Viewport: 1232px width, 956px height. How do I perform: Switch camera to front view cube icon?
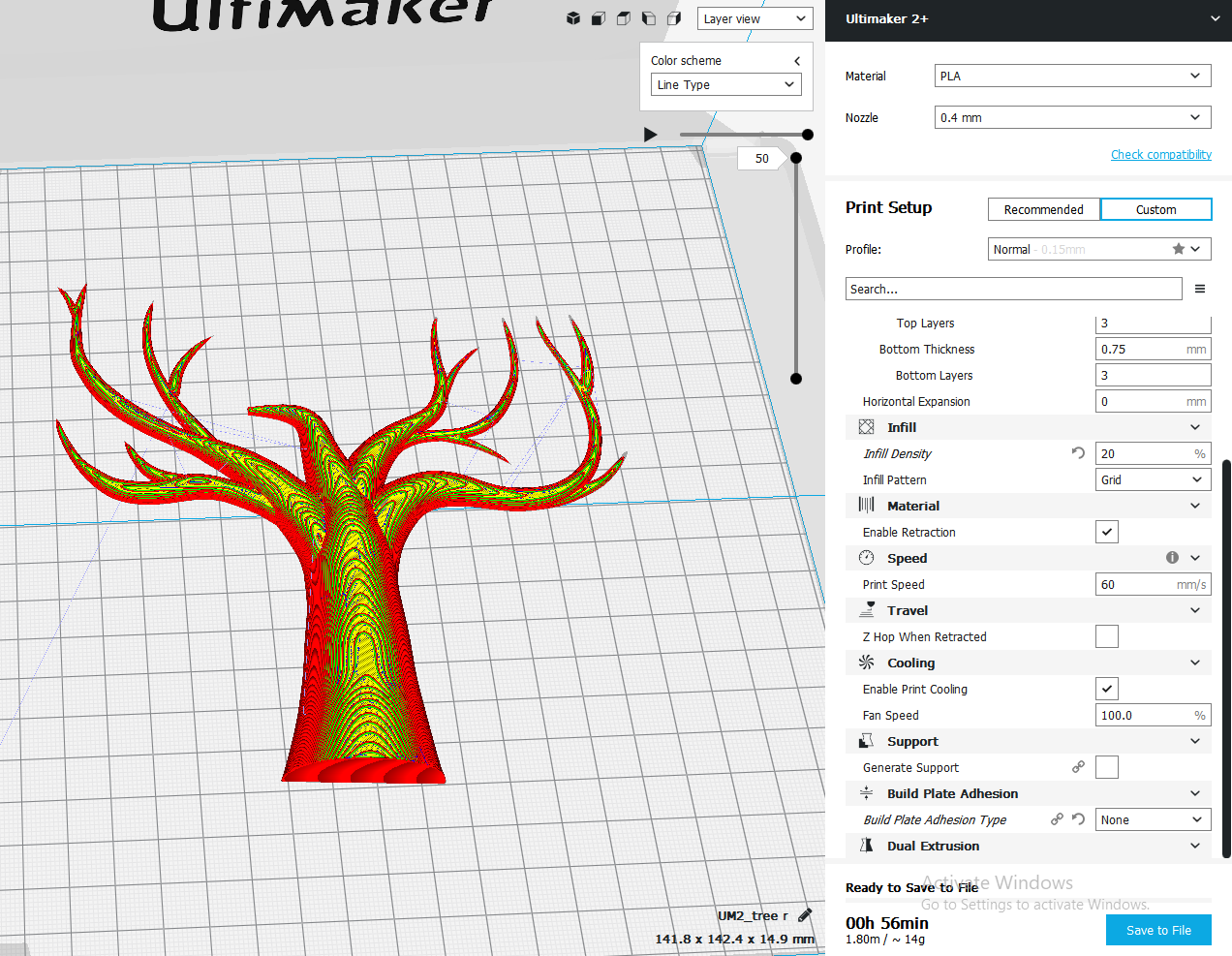point(599,18)
